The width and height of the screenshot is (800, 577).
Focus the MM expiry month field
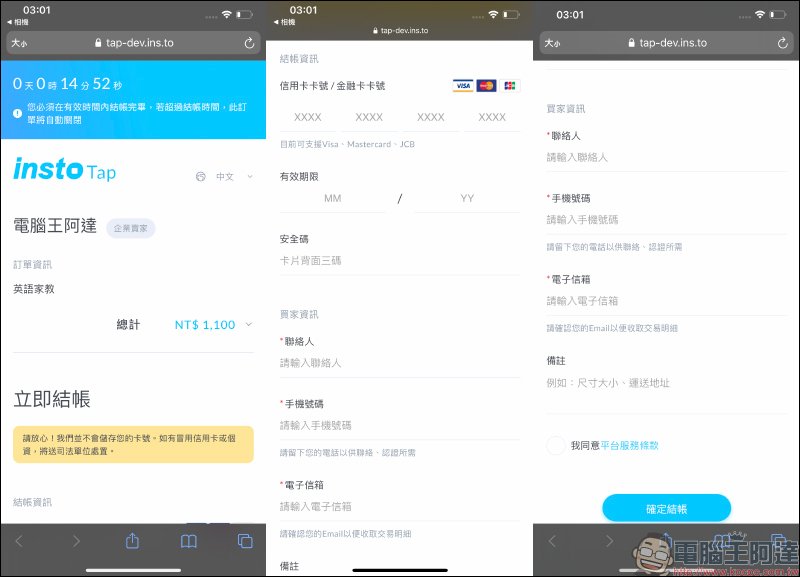[x=333, y=198]
